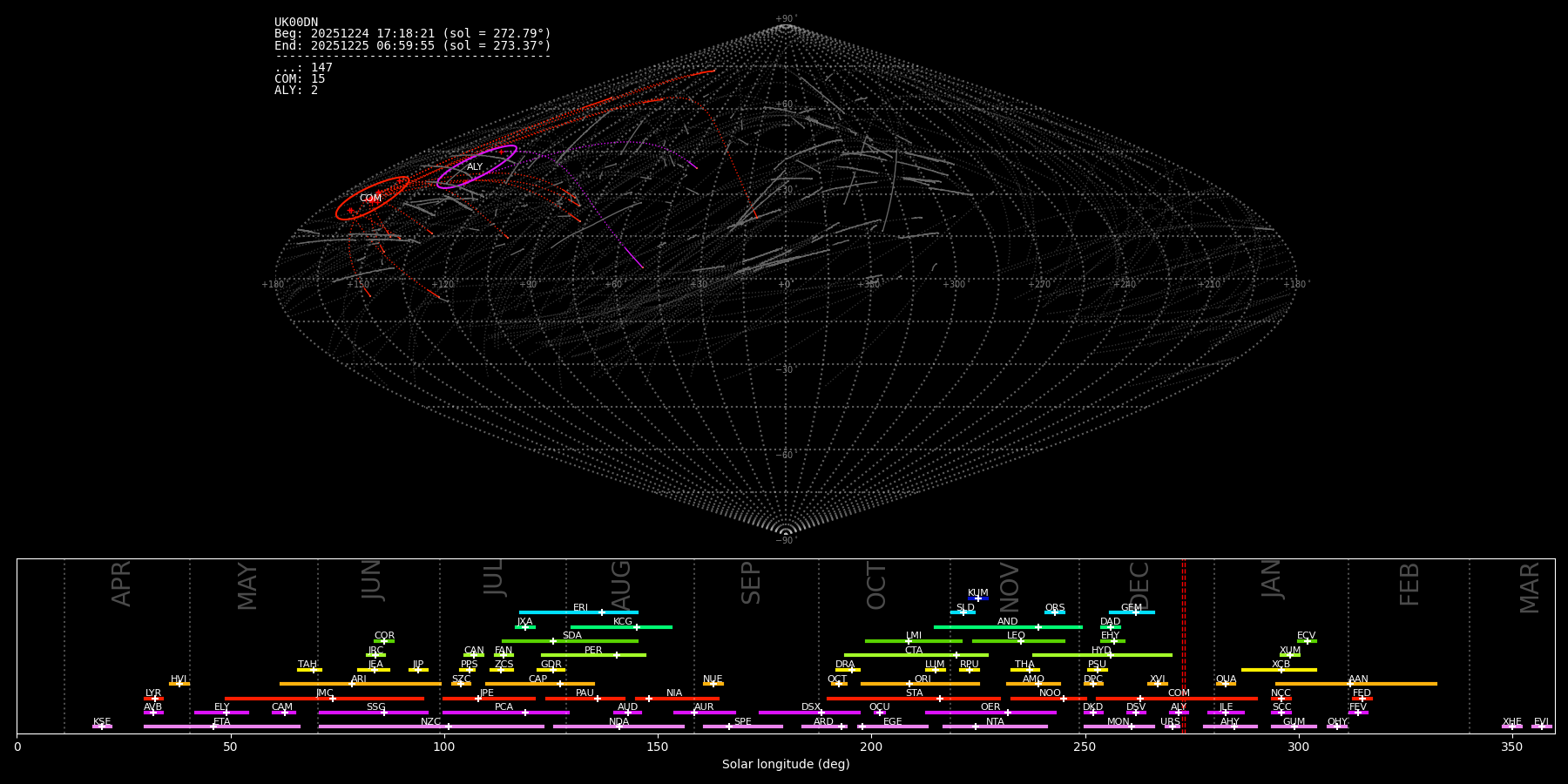
Task: Click the XHE shower label
Action: [1512, 722]
